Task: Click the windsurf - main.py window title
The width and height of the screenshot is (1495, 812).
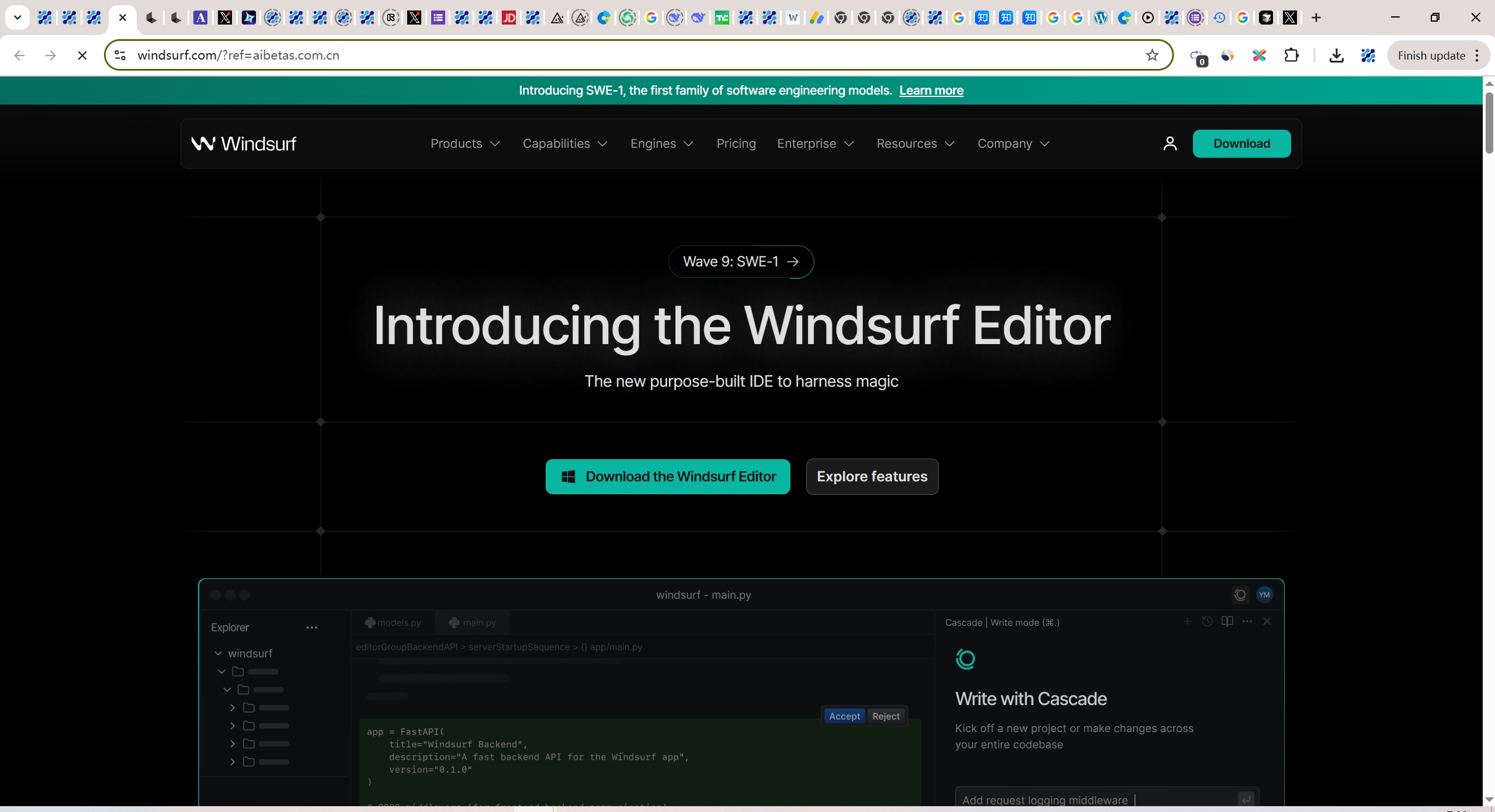Action: (703, 595)
